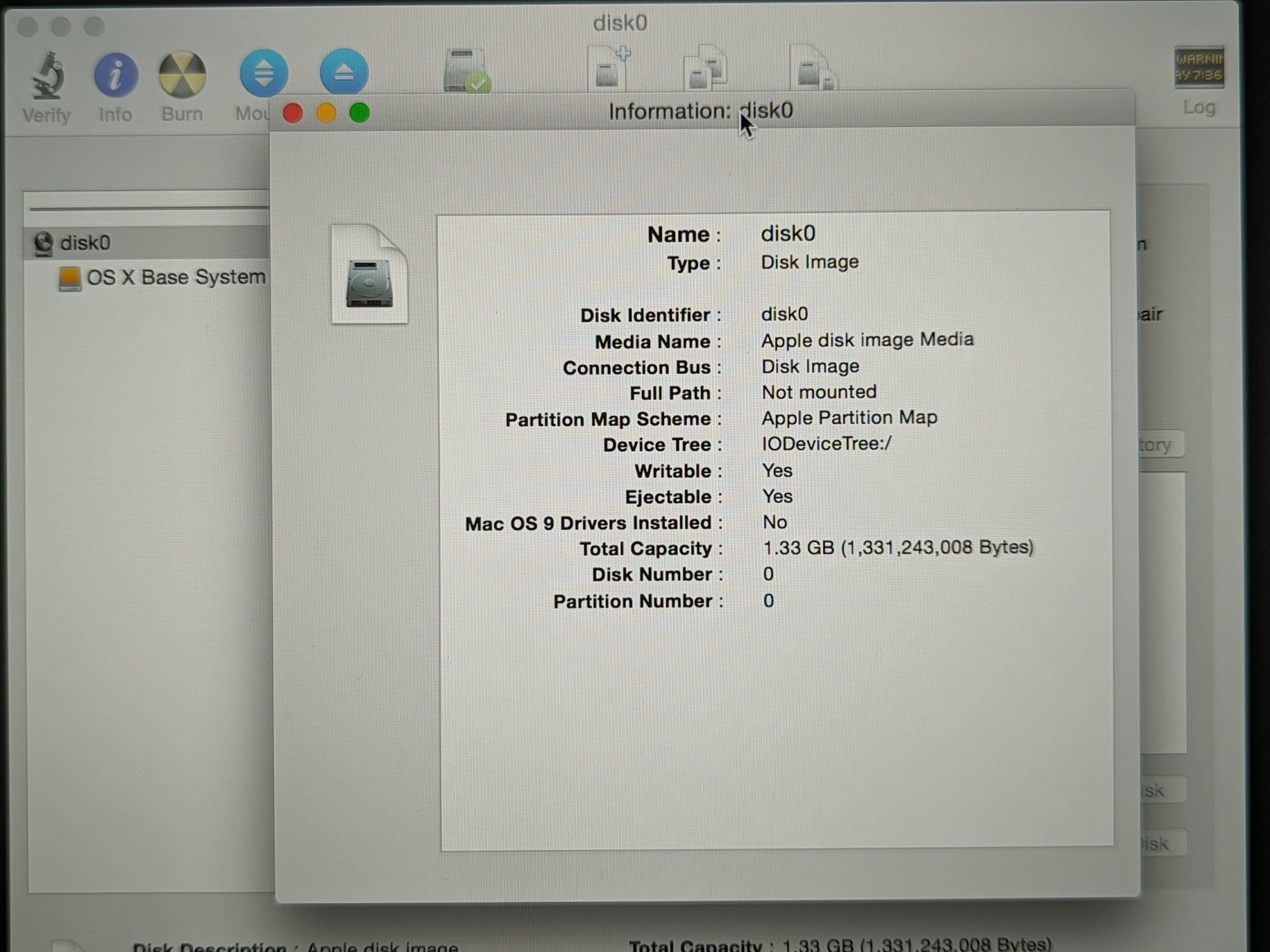Click the Burn disc icon

(182, 76)
